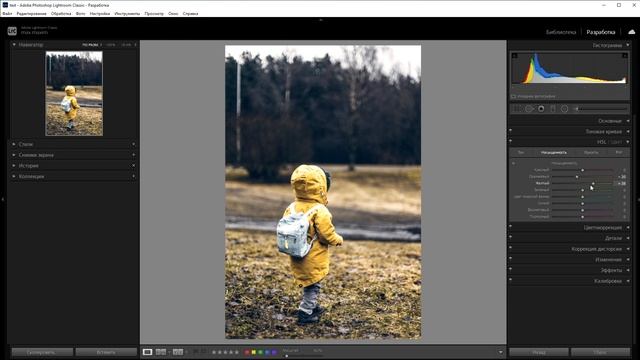Select the Crop Overlay tool
This screenshot has width=640, height=360.
click(517, 109)
